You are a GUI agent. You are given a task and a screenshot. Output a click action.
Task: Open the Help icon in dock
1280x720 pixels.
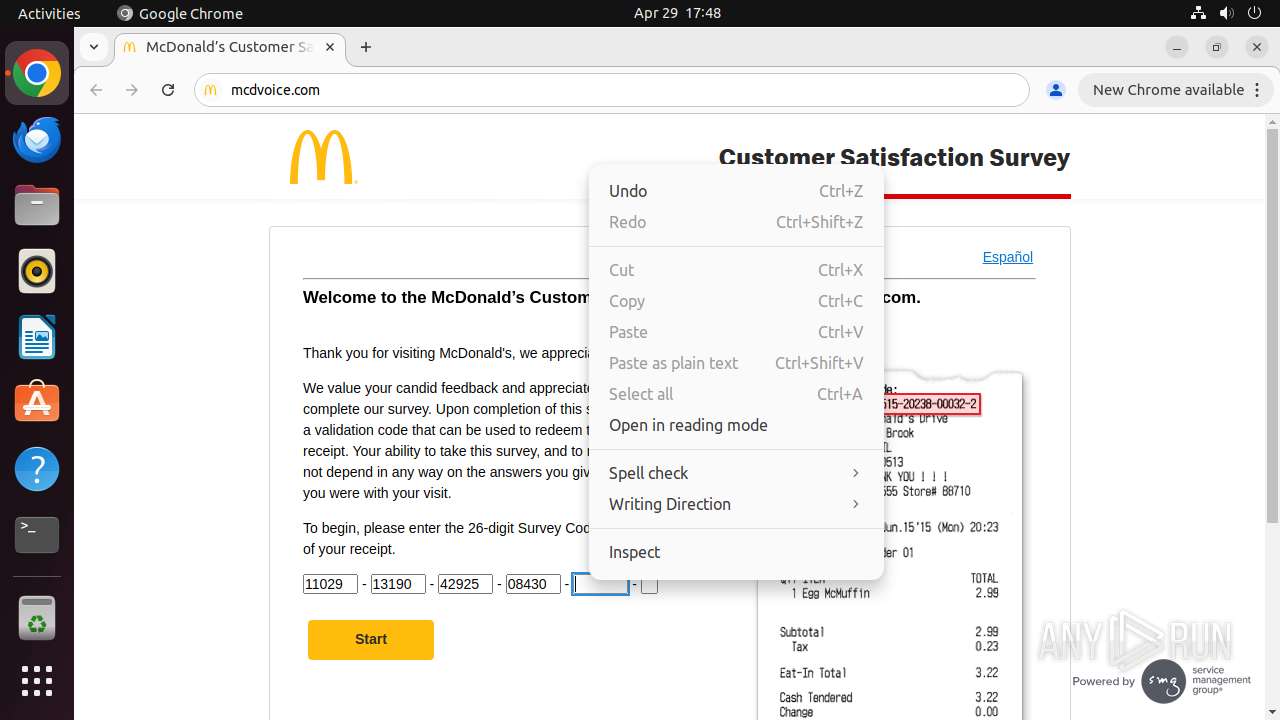coord(37,469)
